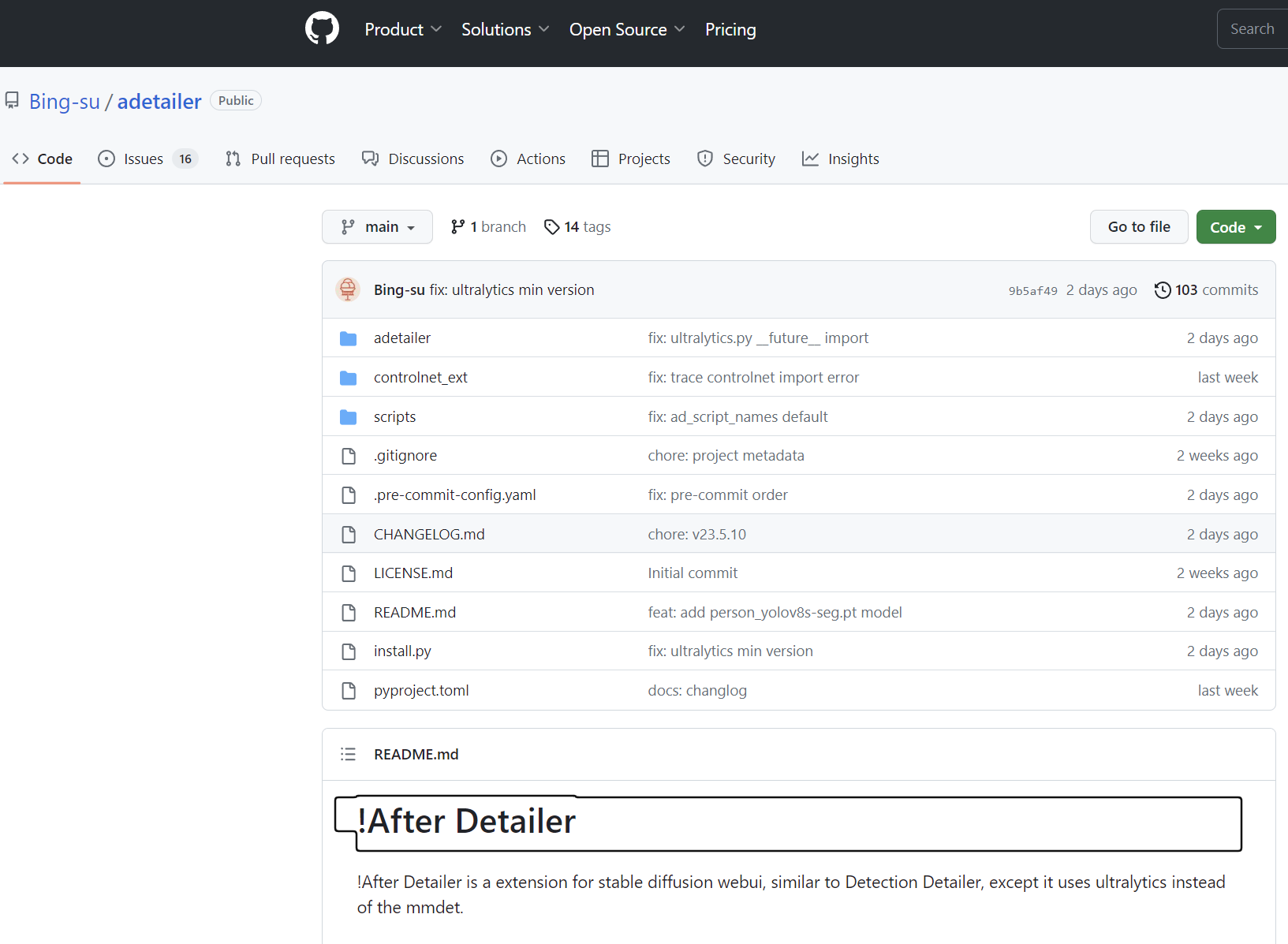Image resolution: width=1288 pixels, height=944 pixels.
Task: Open commit 'fix: ad_script_names default'
Action: pos(737,416)
